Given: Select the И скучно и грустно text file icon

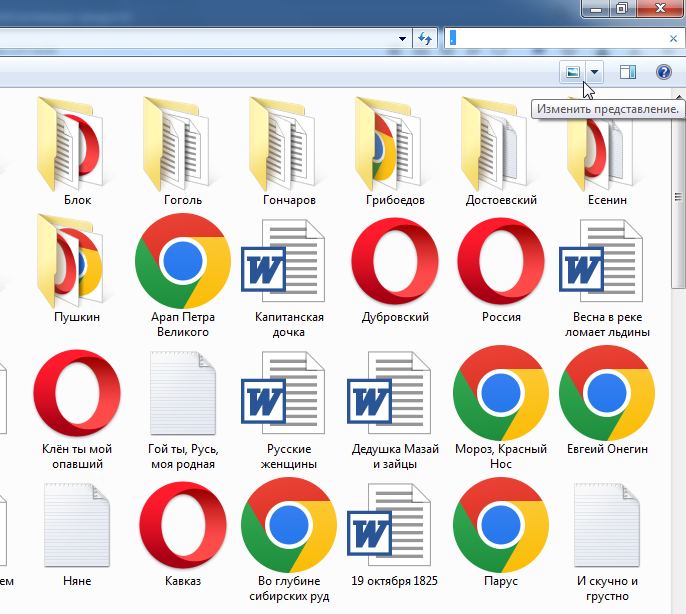Looking at the screenshot, I should point(607,525).
